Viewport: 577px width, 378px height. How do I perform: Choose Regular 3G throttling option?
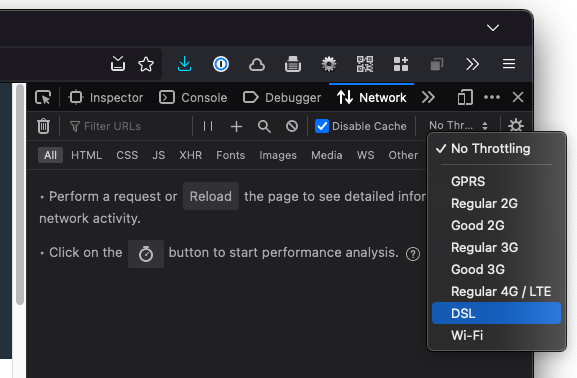coord(496,247)
